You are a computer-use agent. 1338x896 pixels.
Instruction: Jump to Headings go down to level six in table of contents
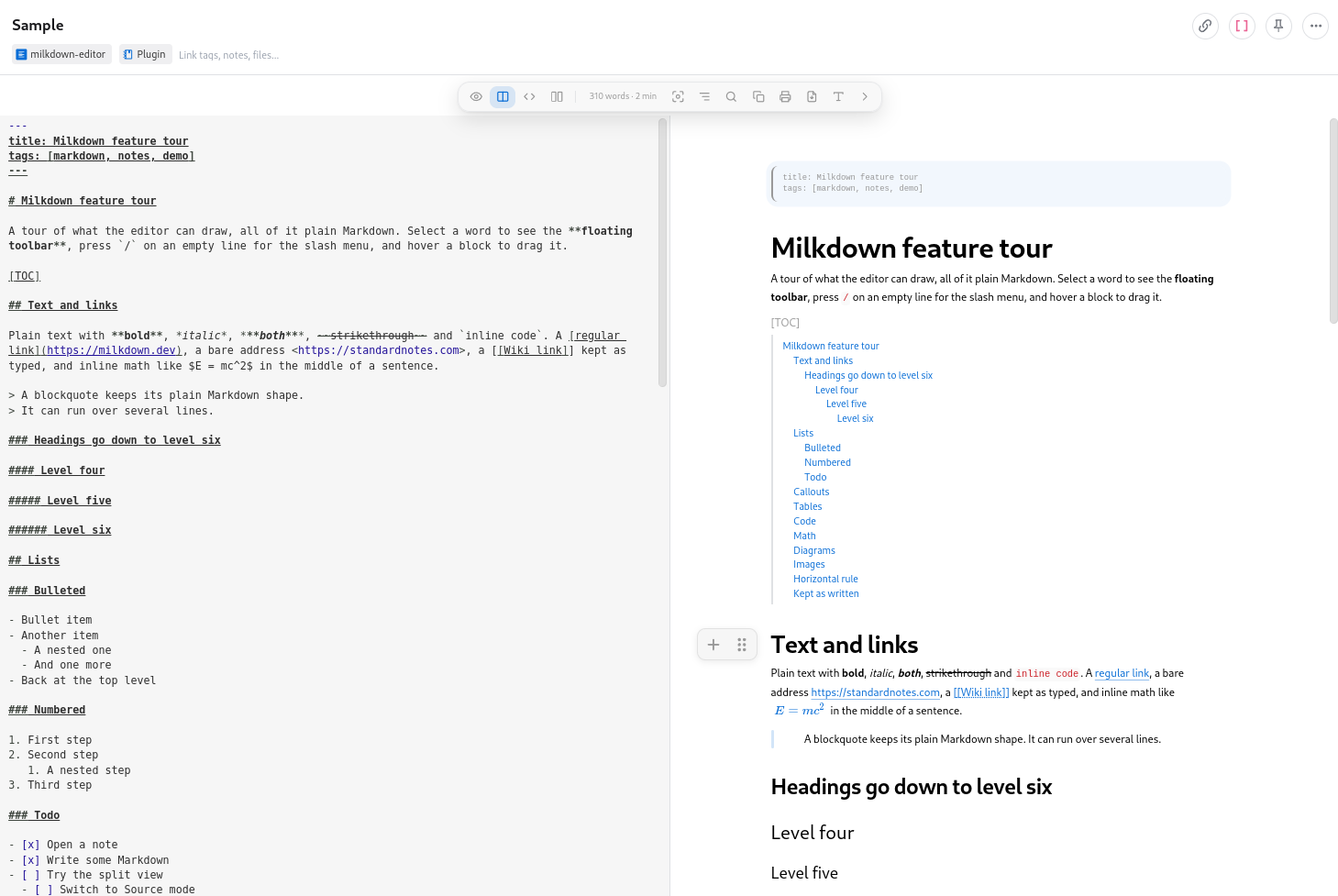click(868, 375)
